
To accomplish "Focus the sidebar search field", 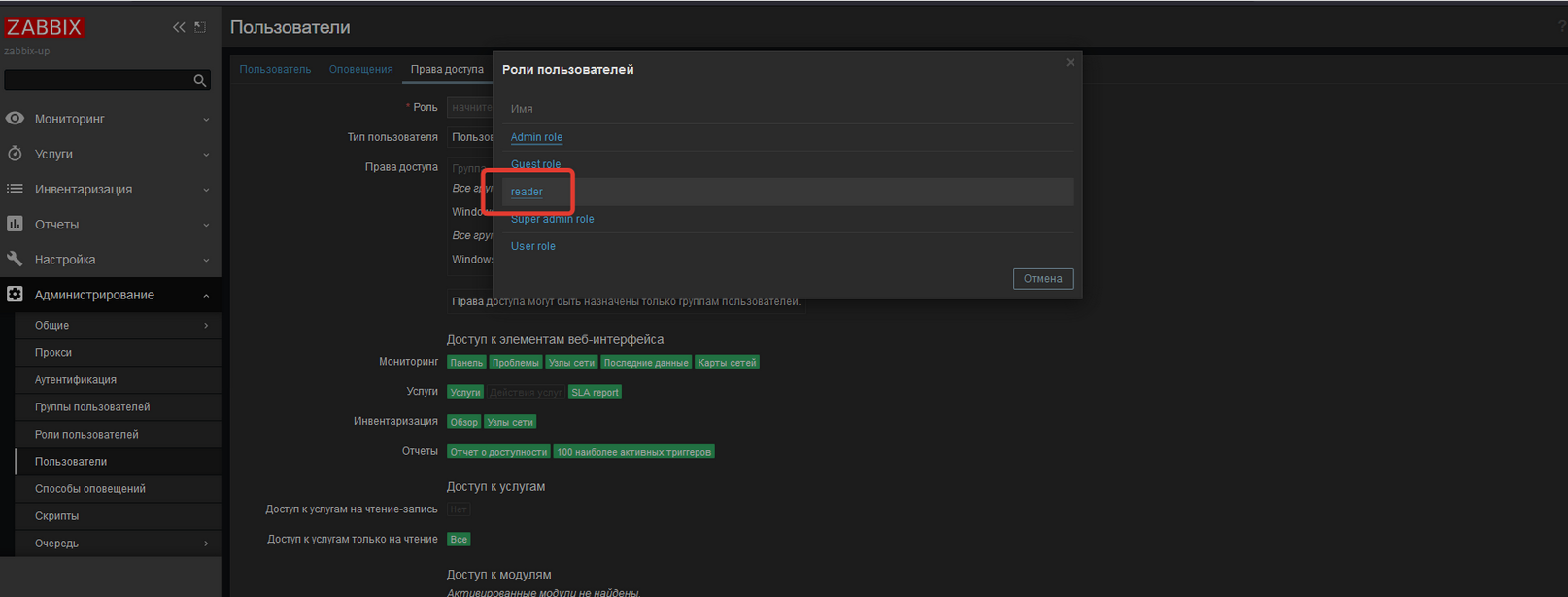I will coord(99,80).
